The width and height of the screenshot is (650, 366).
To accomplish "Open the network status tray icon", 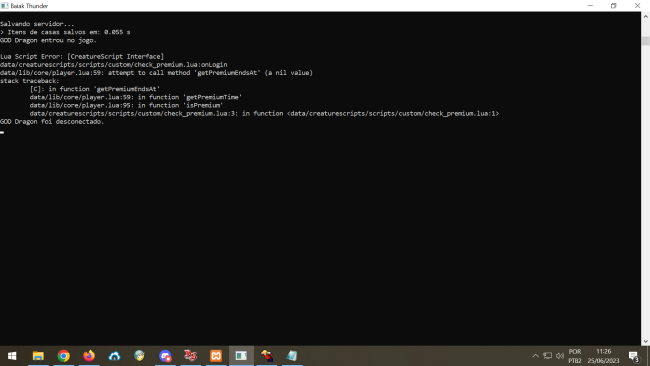I will (548, 356).
